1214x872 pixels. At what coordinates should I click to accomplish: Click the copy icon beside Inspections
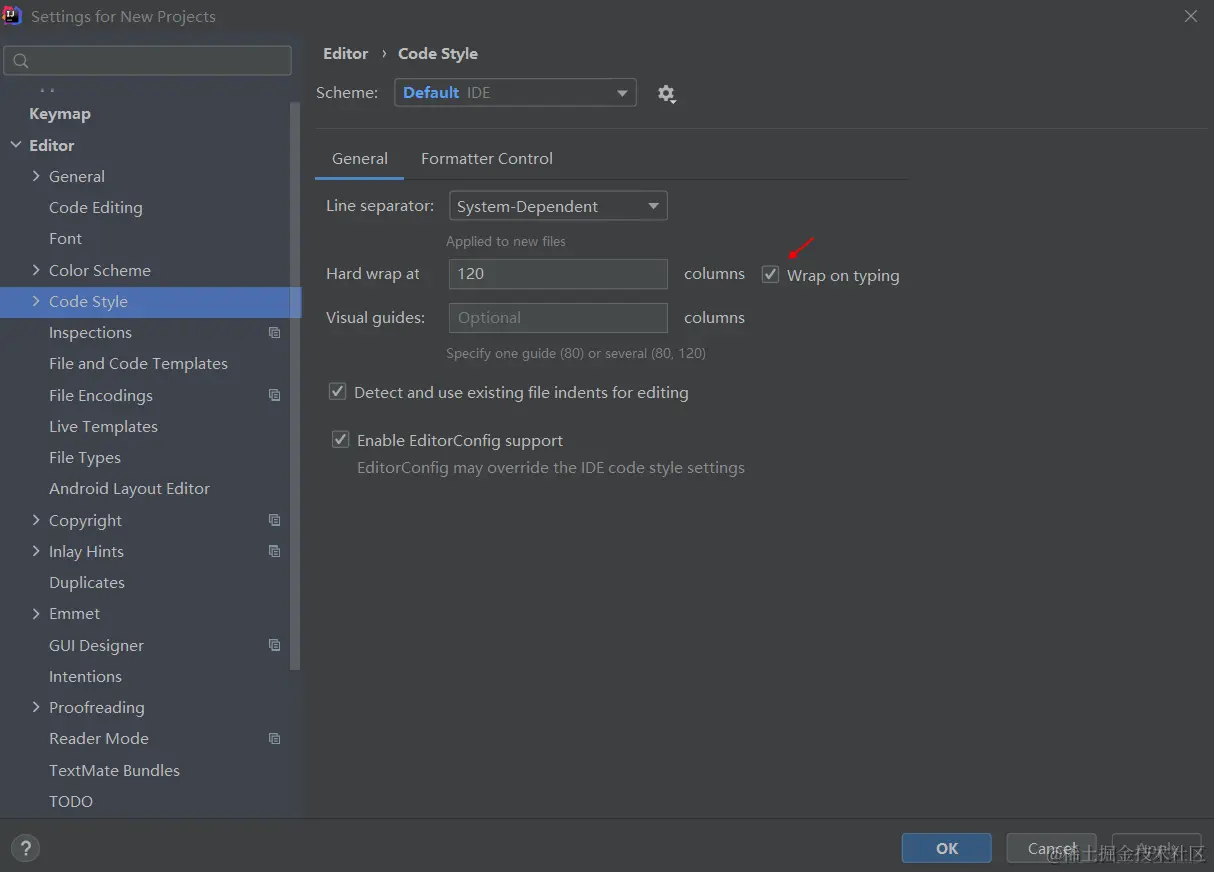tap(275, 333)
